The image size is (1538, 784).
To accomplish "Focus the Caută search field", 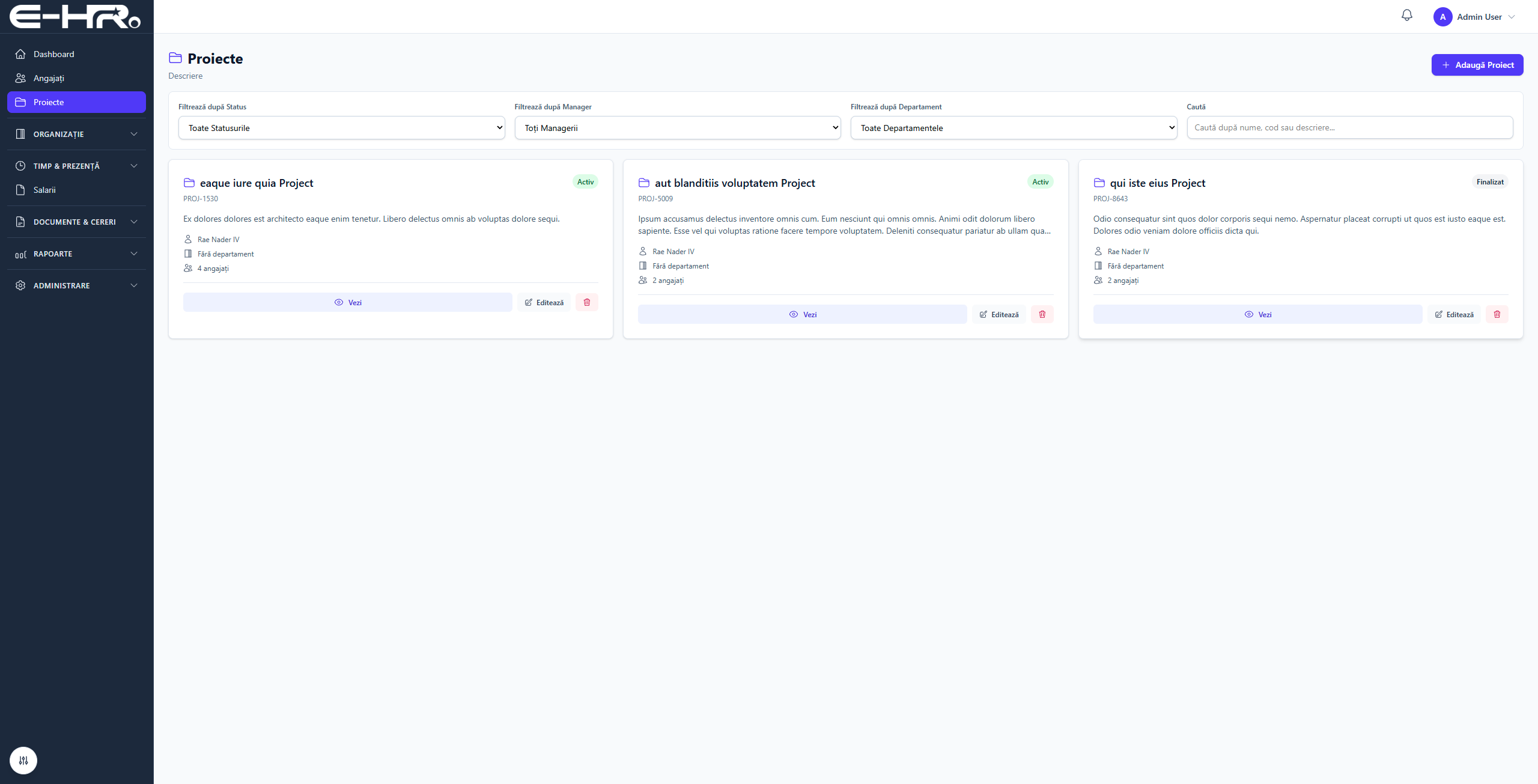I will click(1349, 127).
